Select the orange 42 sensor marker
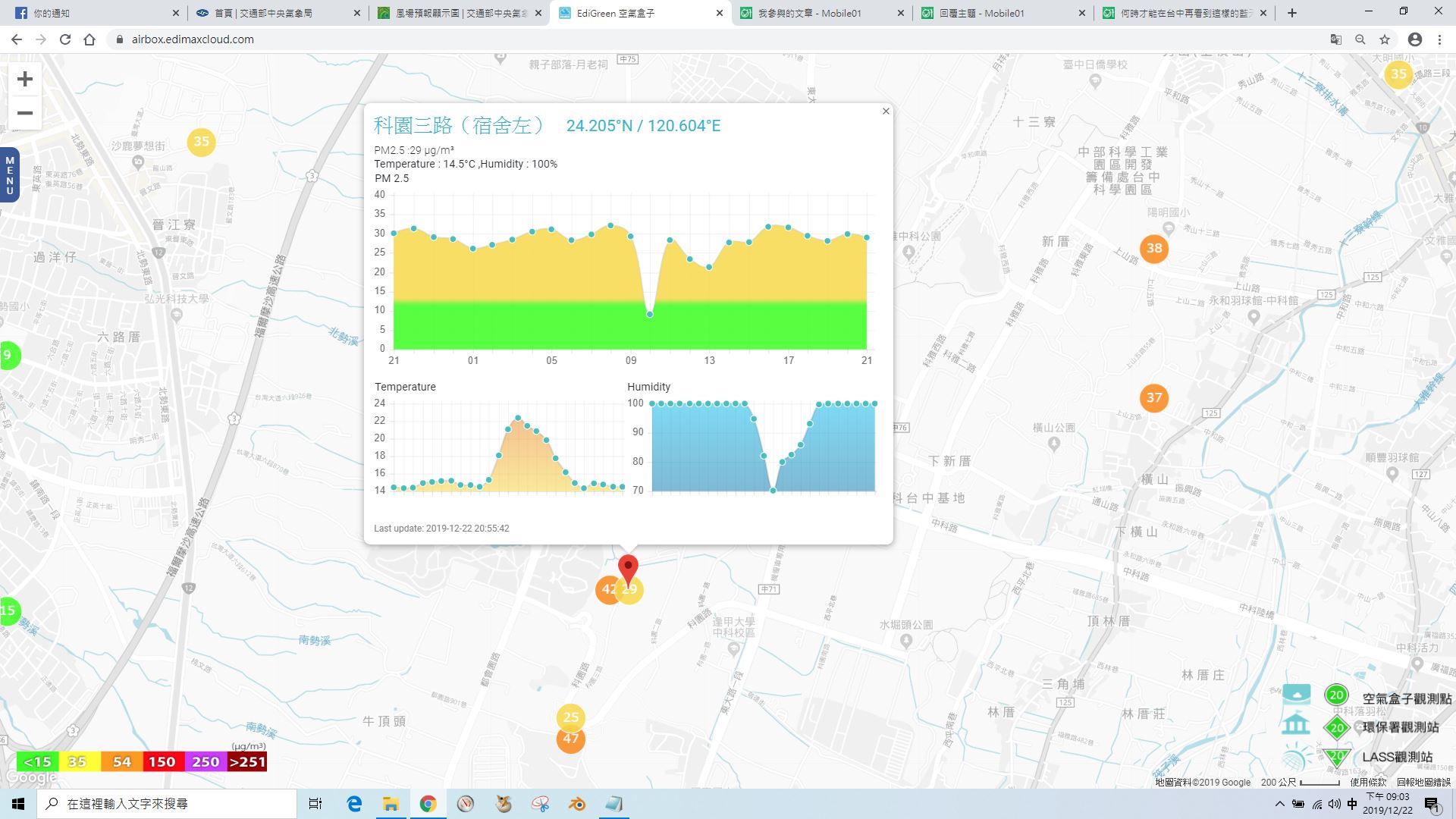 click(607, 589)
